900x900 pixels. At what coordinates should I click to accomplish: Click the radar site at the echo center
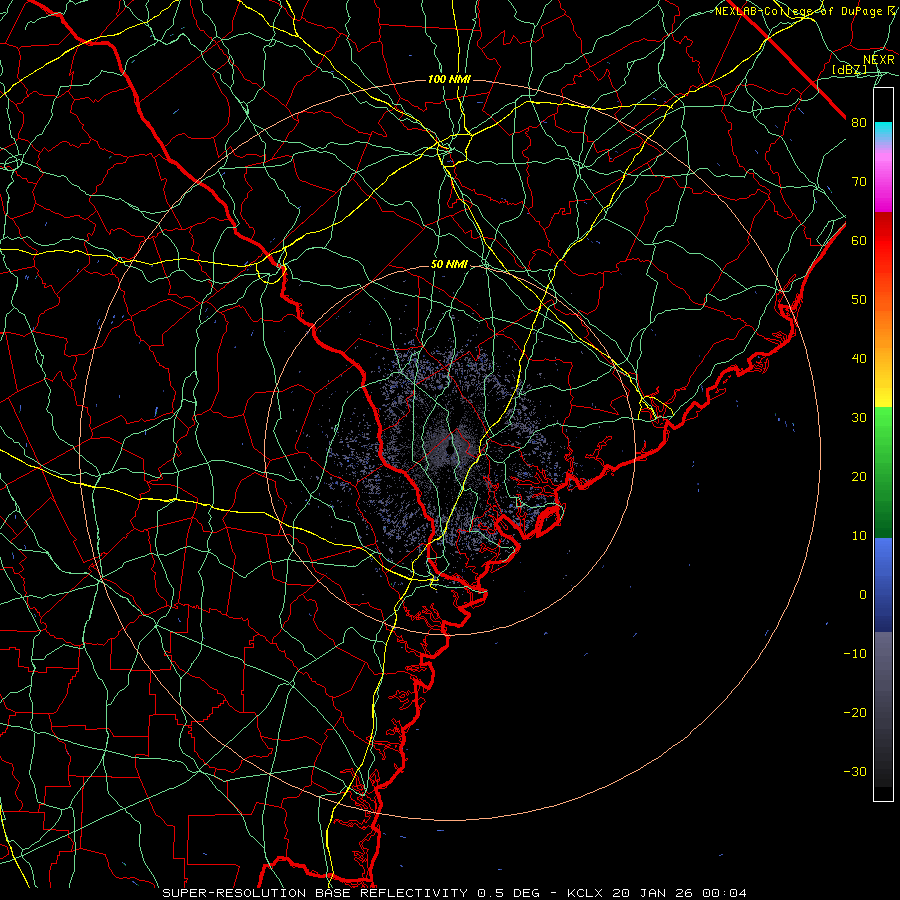point(451,449)
